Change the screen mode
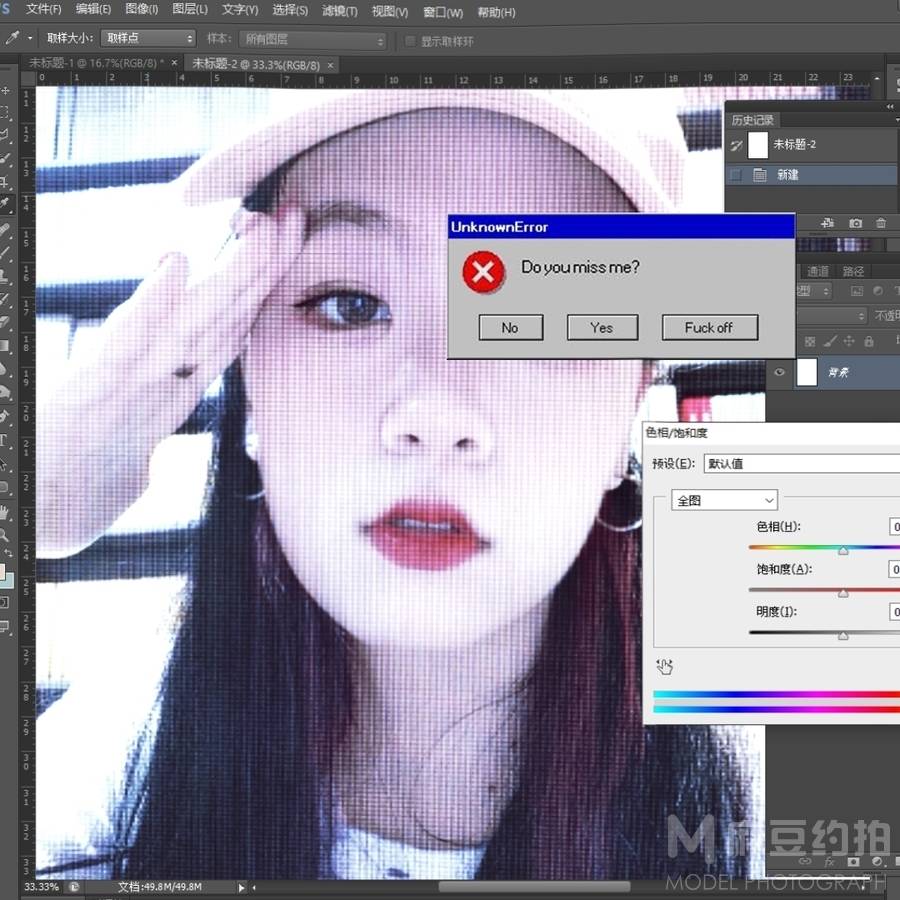 (x=5, y=626)
